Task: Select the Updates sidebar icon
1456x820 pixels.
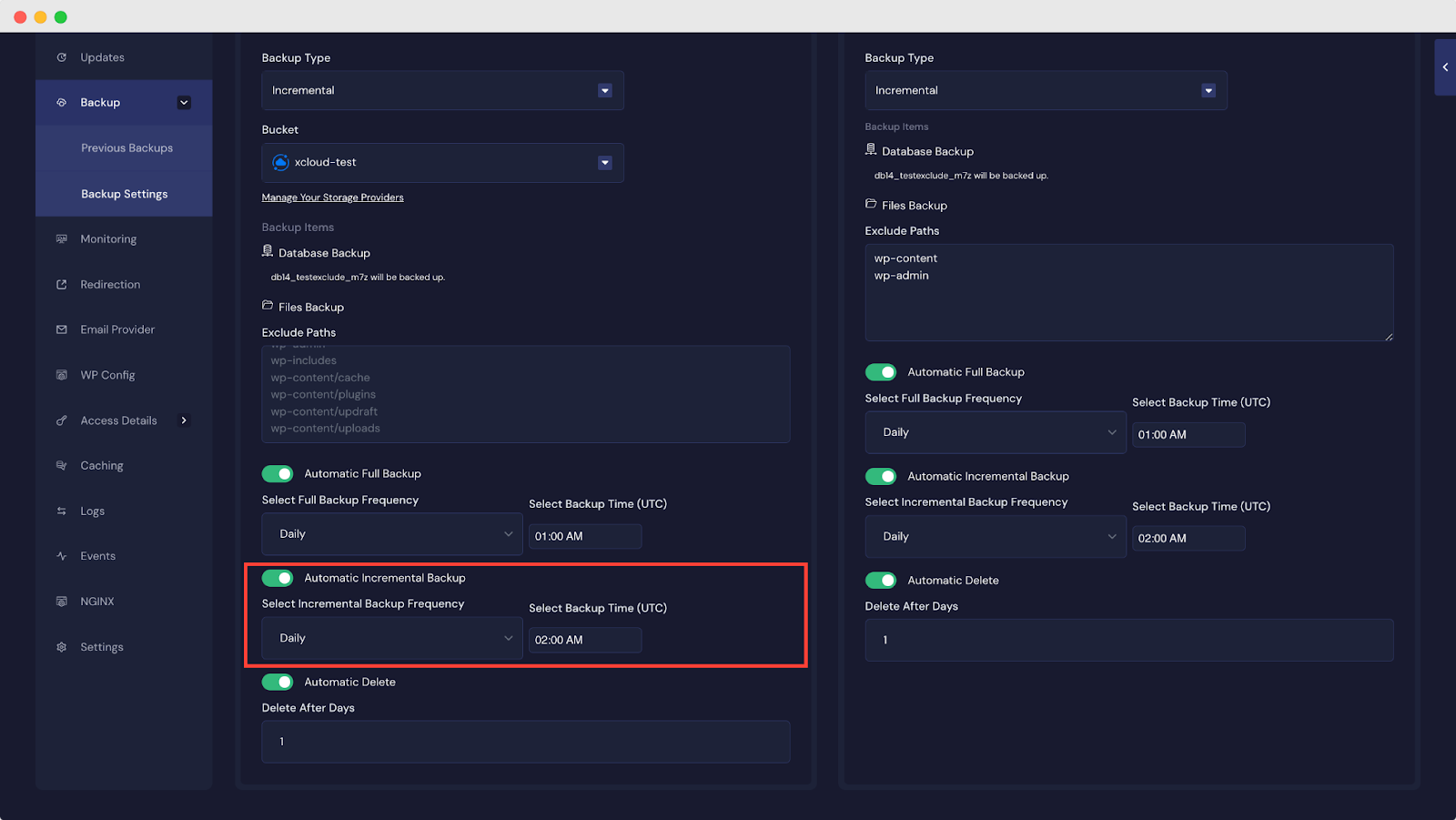Action: tap(62, 56)
